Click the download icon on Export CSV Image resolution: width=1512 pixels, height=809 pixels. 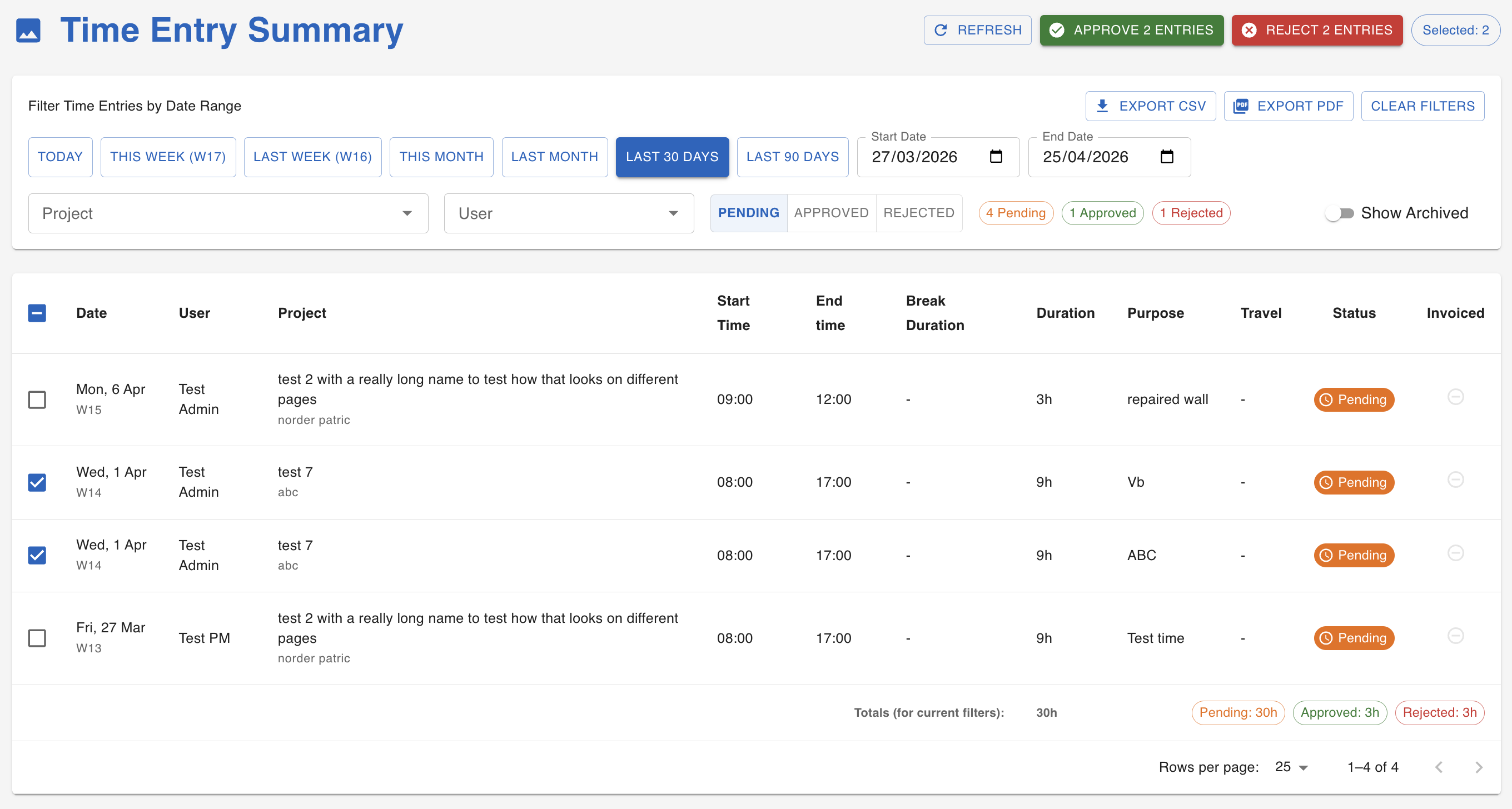1103,106
